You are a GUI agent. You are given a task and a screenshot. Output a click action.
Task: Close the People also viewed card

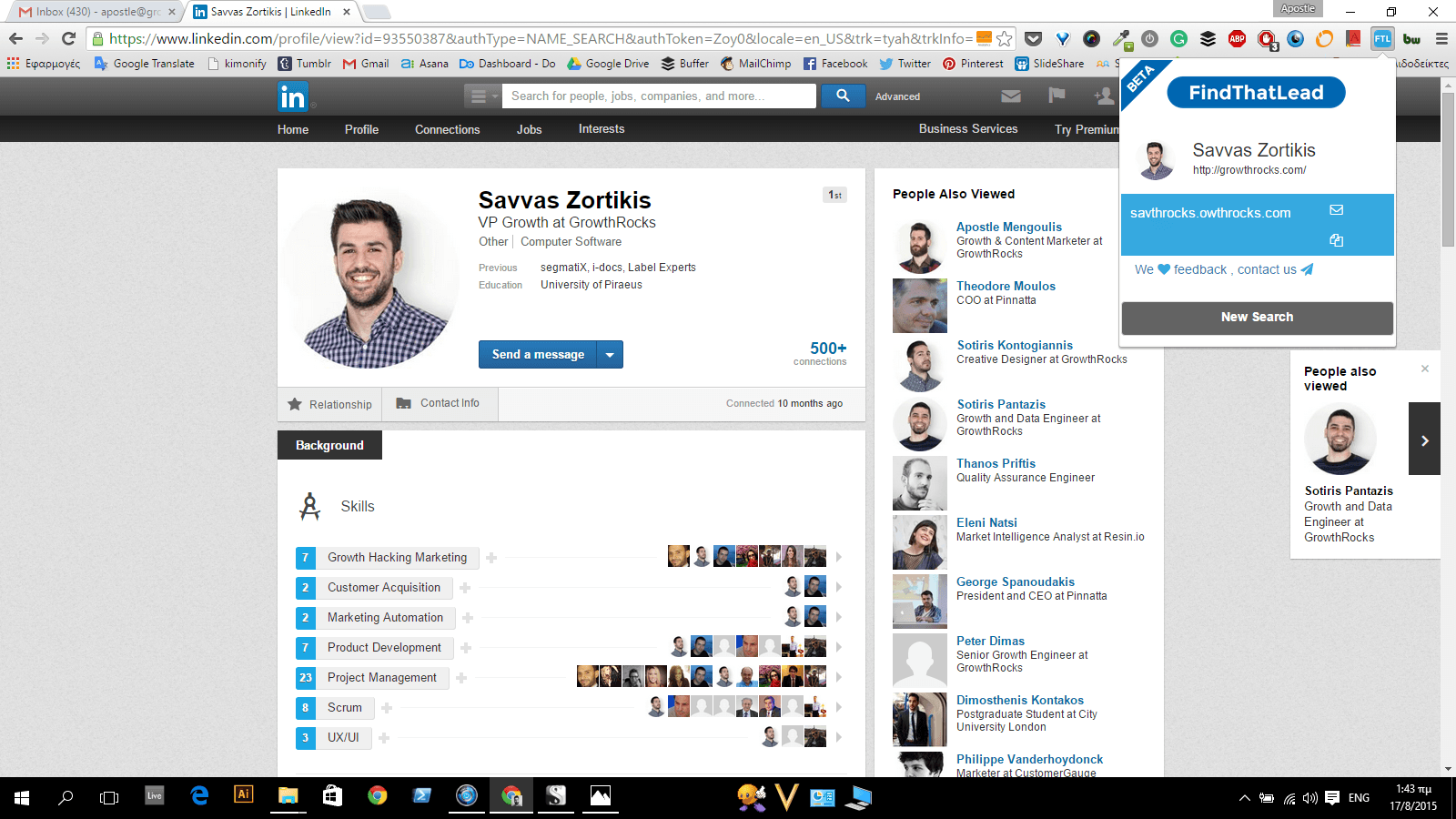click(1425, 369)
